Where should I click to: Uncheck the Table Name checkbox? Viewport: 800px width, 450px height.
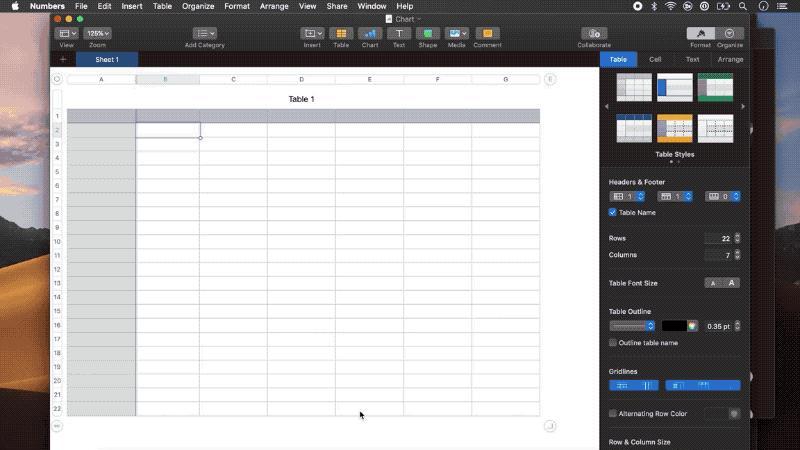tap(612, 212)
